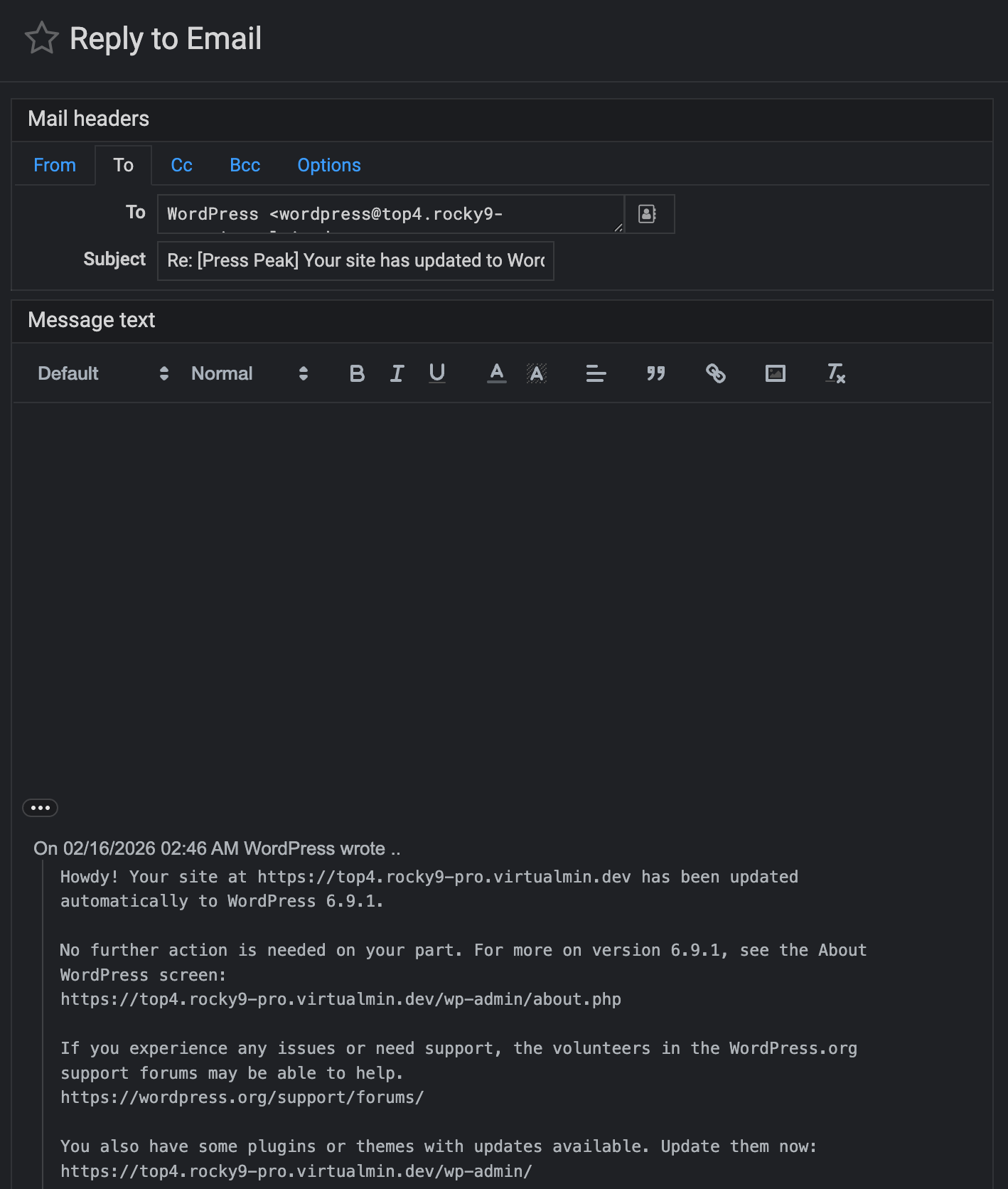Viewport: 1008px width, 1189px height.
Task: Open the Default font dropdown
Action: (103, 373)
